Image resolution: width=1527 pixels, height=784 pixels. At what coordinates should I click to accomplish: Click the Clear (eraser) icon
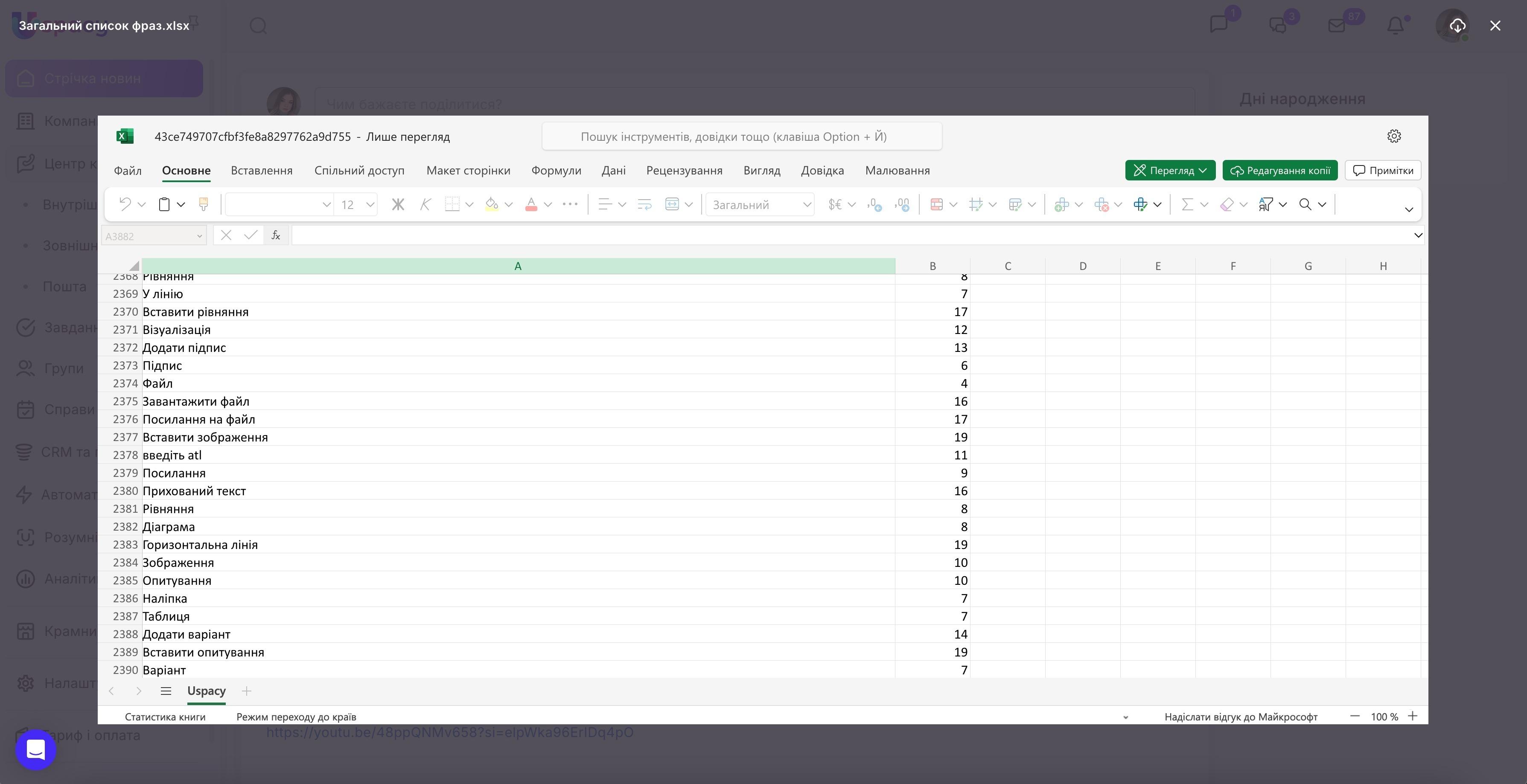[1226, 204]
